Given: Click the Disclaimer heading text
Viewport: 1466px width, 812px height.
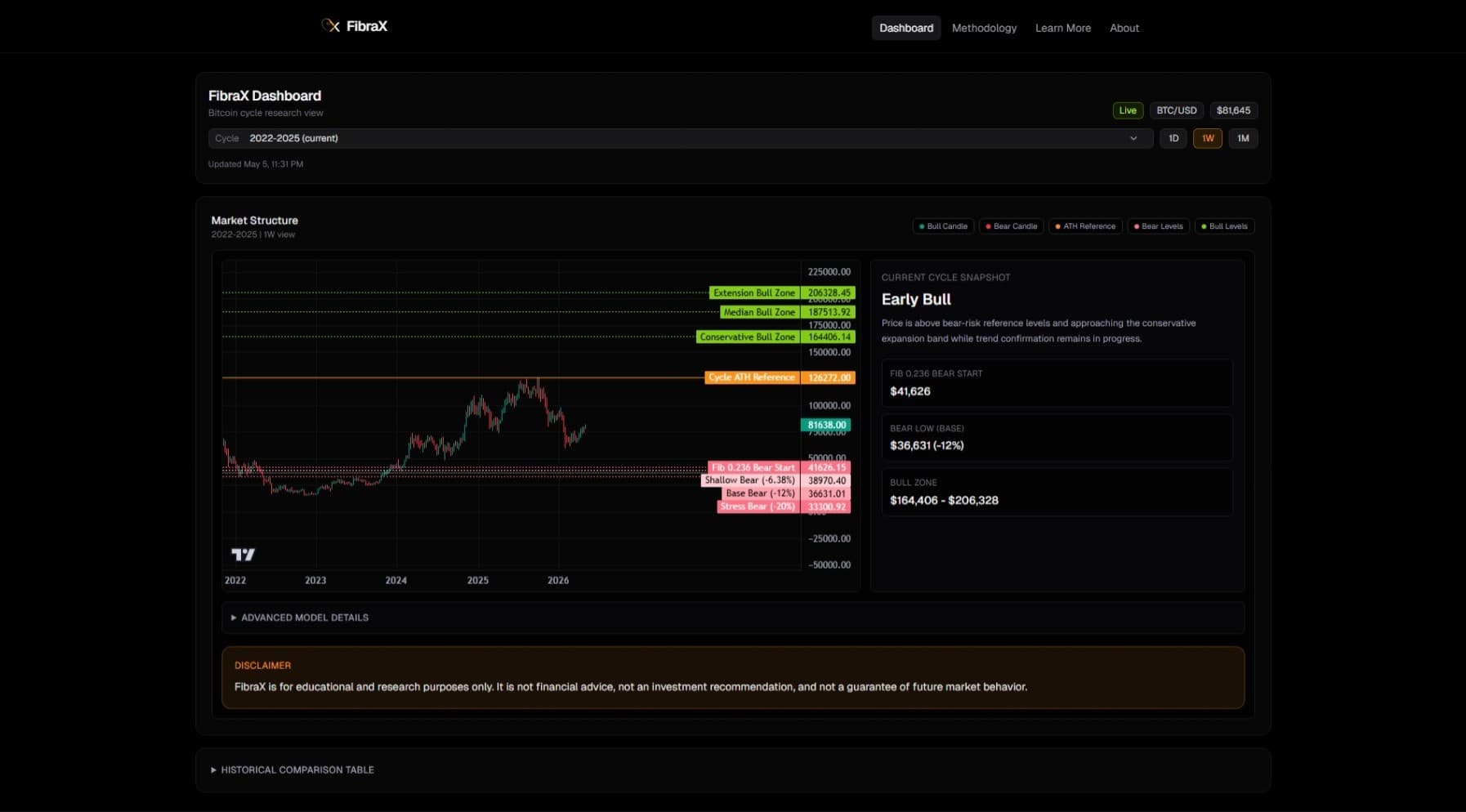Looking at the screenshot, I should 262,666.
